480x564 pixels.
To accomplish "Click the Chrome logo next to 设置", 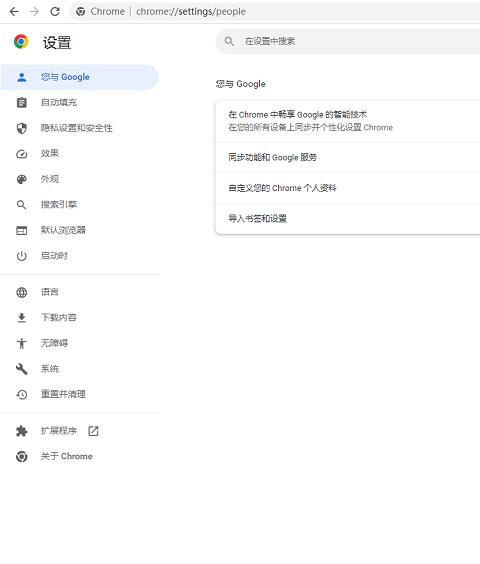I will pyautogui.click(x=21, y=42).
